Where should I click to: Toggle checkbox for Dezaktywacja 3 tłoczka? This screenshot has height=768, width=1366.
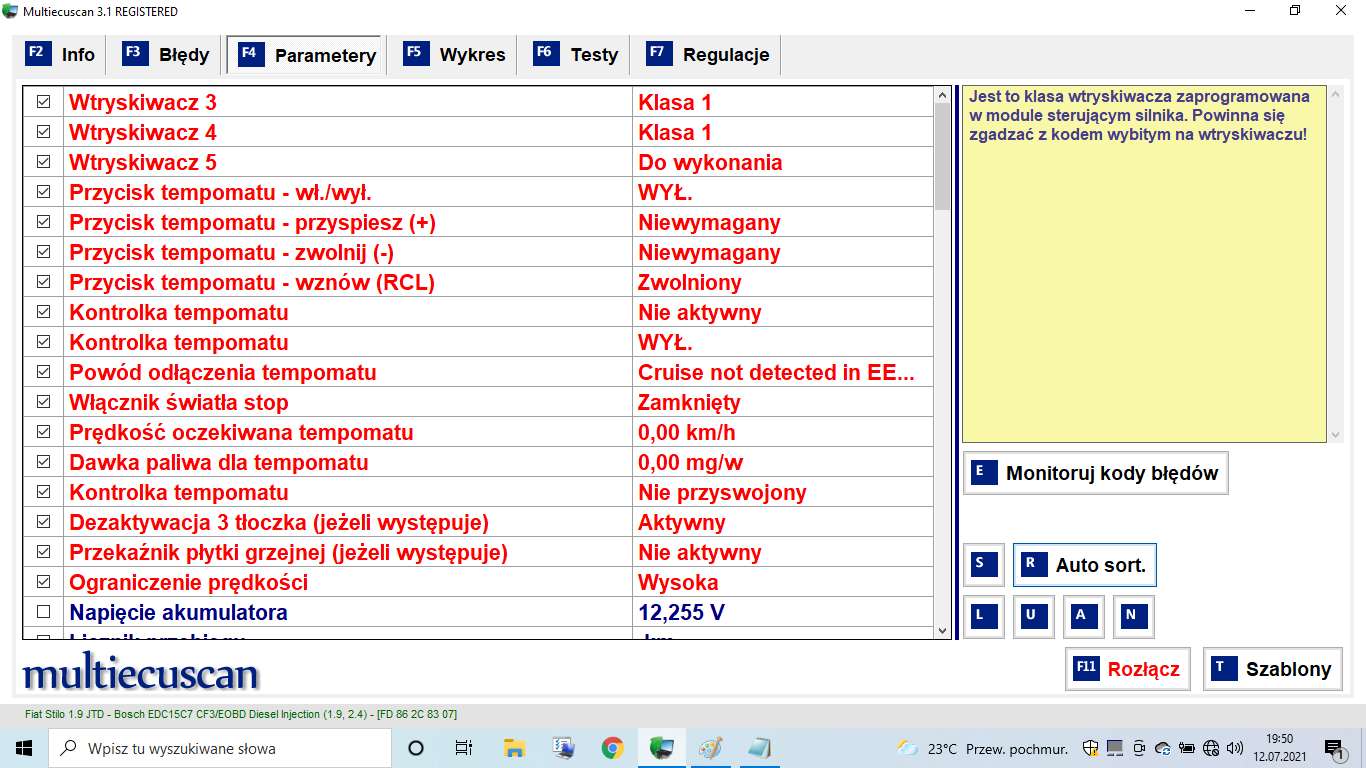coord(43,522)
